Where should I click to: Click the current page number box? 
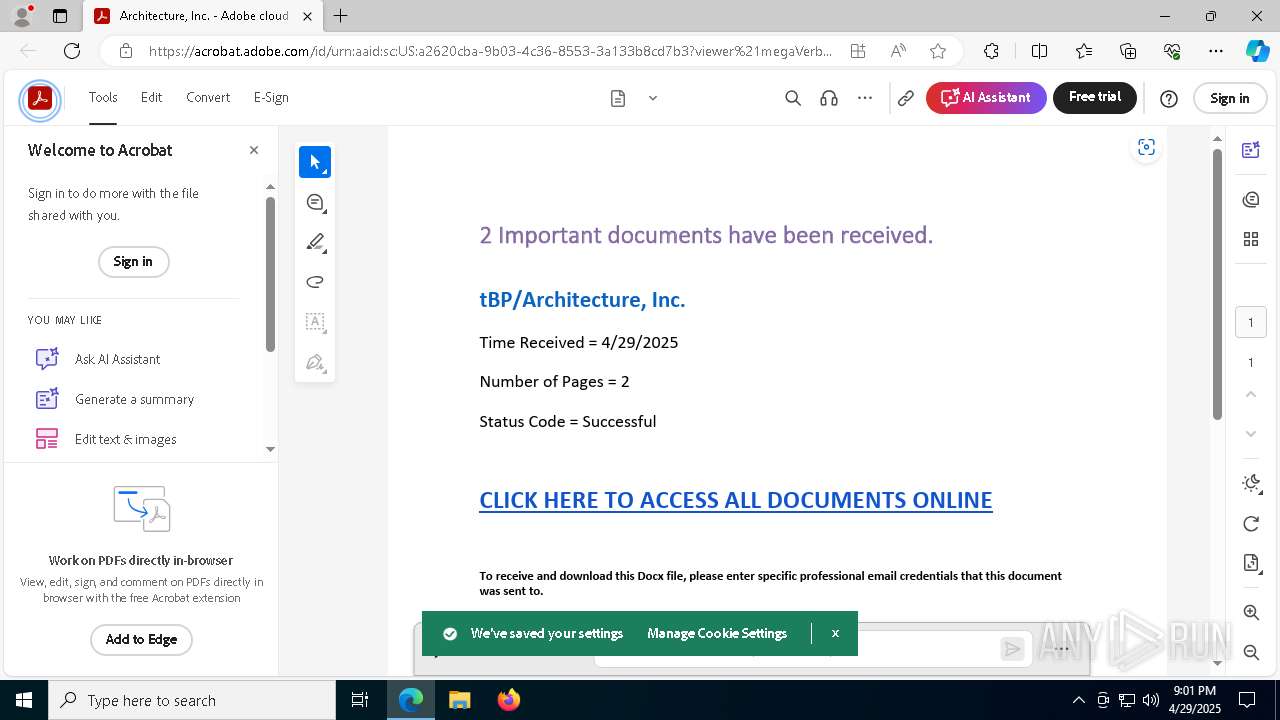[1251, 322]
